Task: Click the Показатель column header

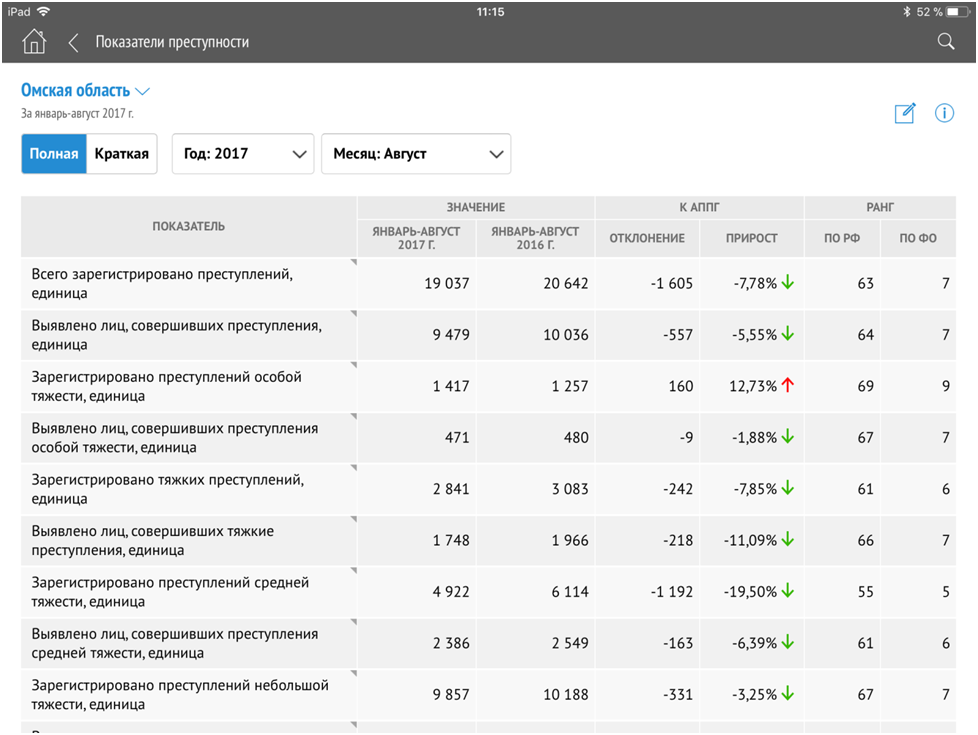Action: coord(189,226)
